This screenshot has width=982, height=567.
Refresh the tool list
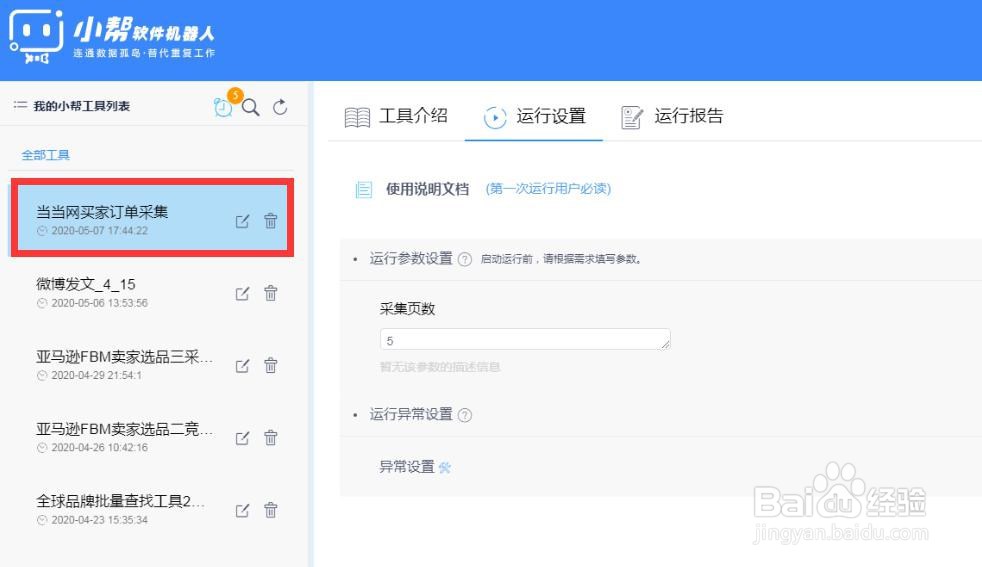coord(280,107)
